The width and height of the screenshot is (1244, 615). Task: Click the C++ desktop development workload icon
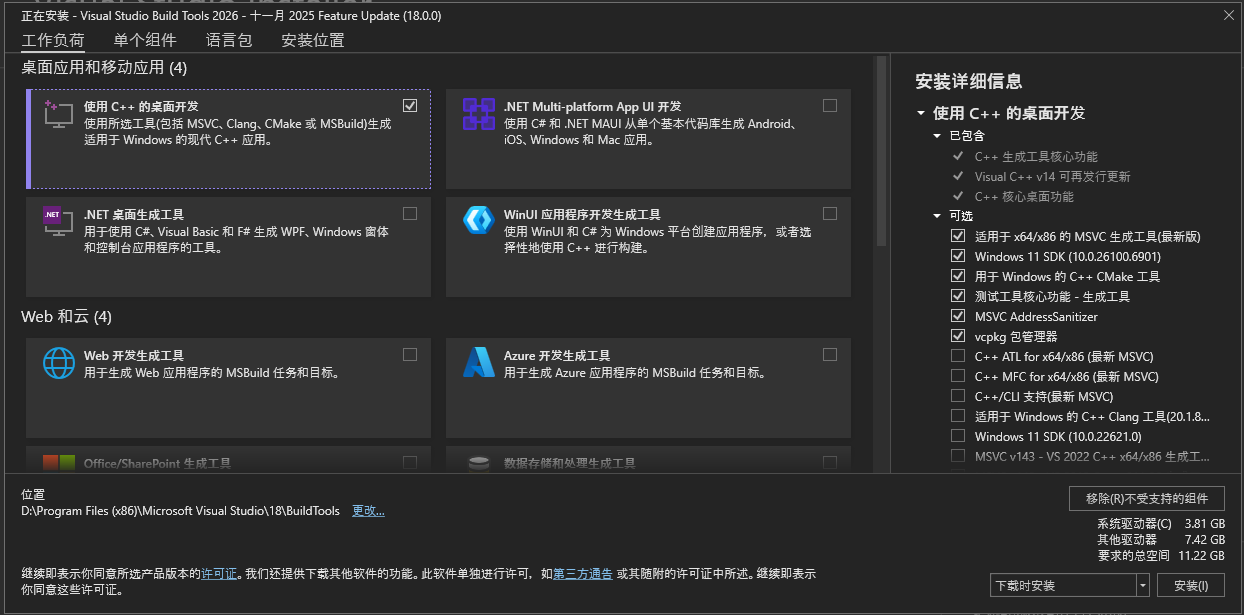point(59,114)
